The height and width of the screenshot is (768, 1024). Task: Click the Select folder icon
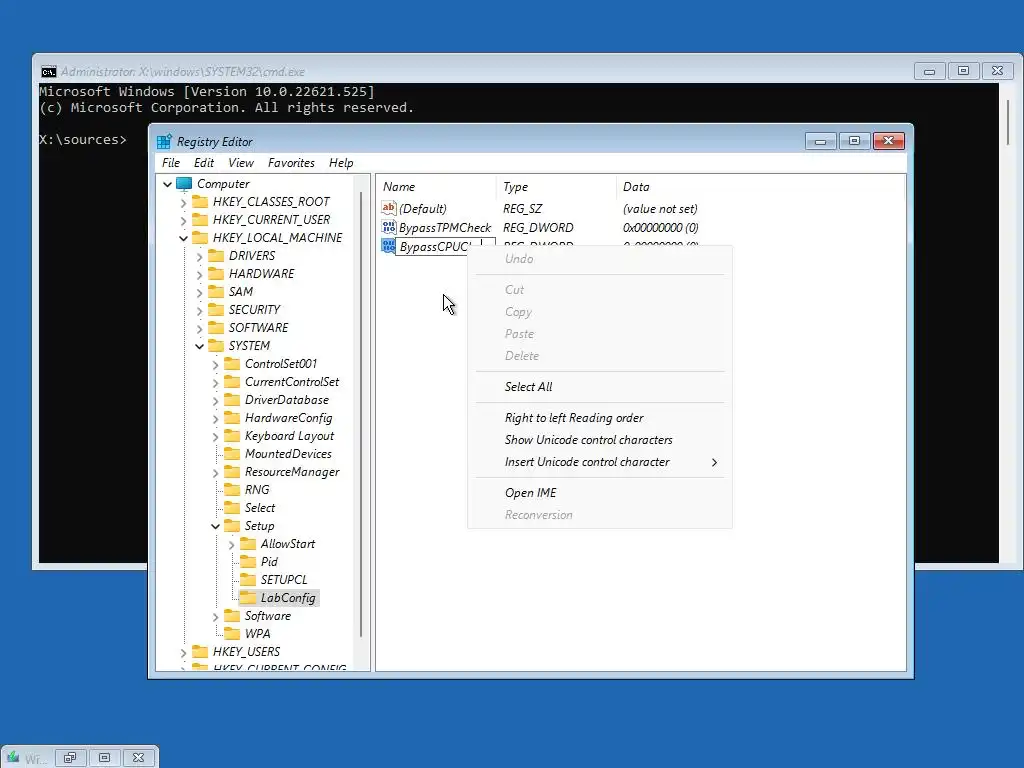232,507
